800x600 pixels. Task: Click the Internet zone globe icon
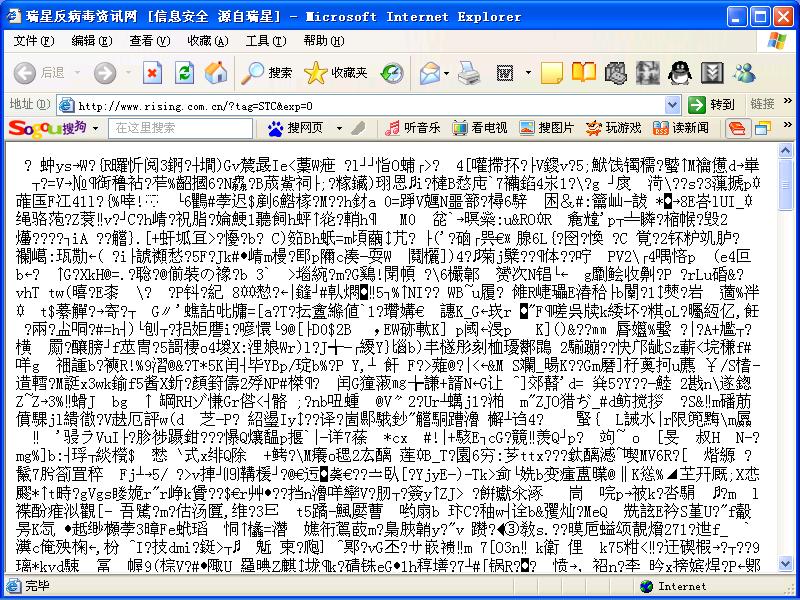tap(646, 586)
